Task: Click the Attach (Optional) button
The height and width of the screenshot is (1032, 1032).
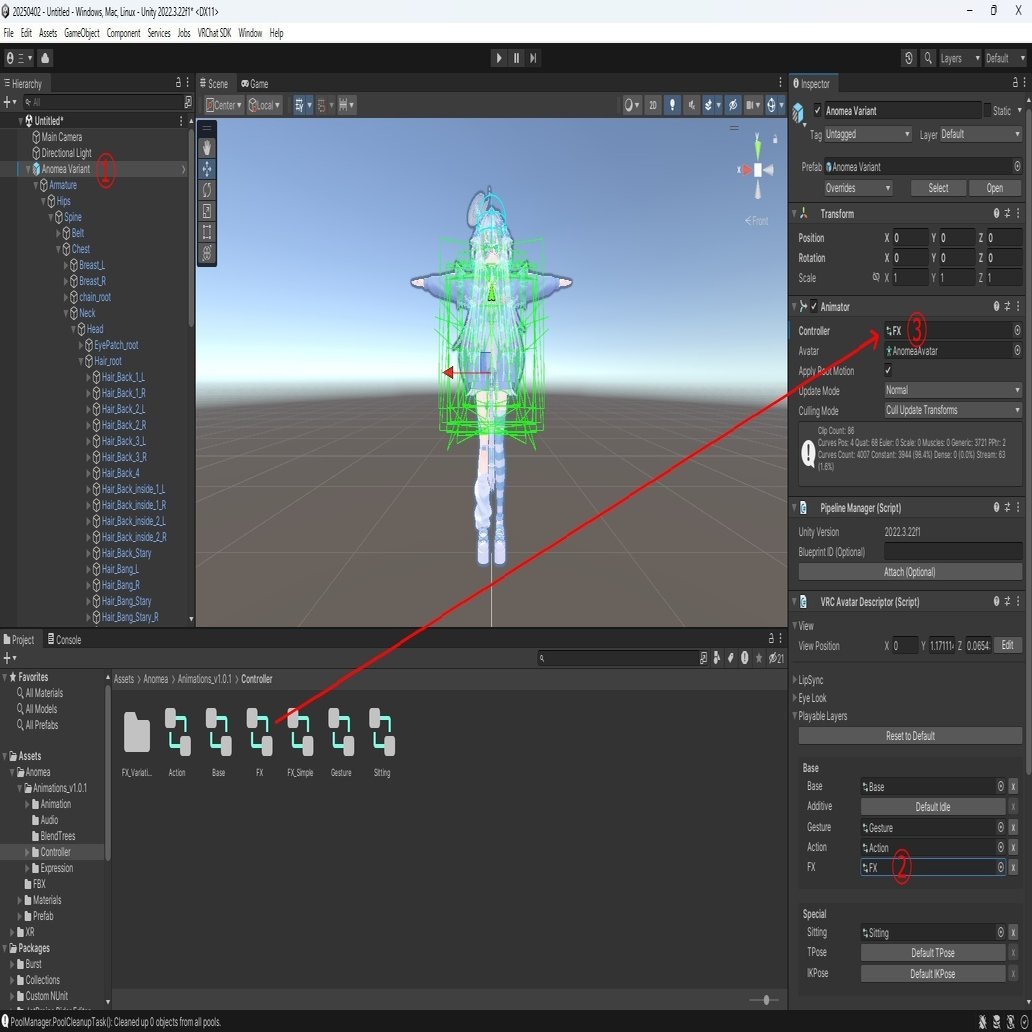Action: coord(910,571)
